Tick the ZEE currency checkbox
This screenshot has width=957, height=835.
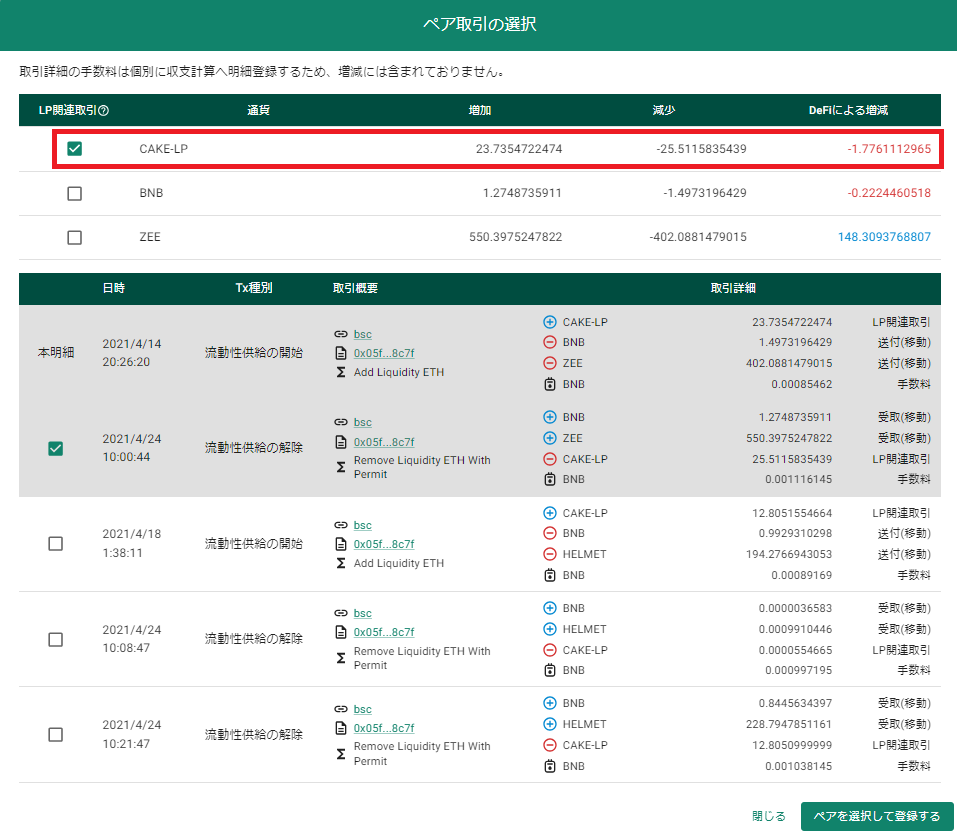(74, 237)
